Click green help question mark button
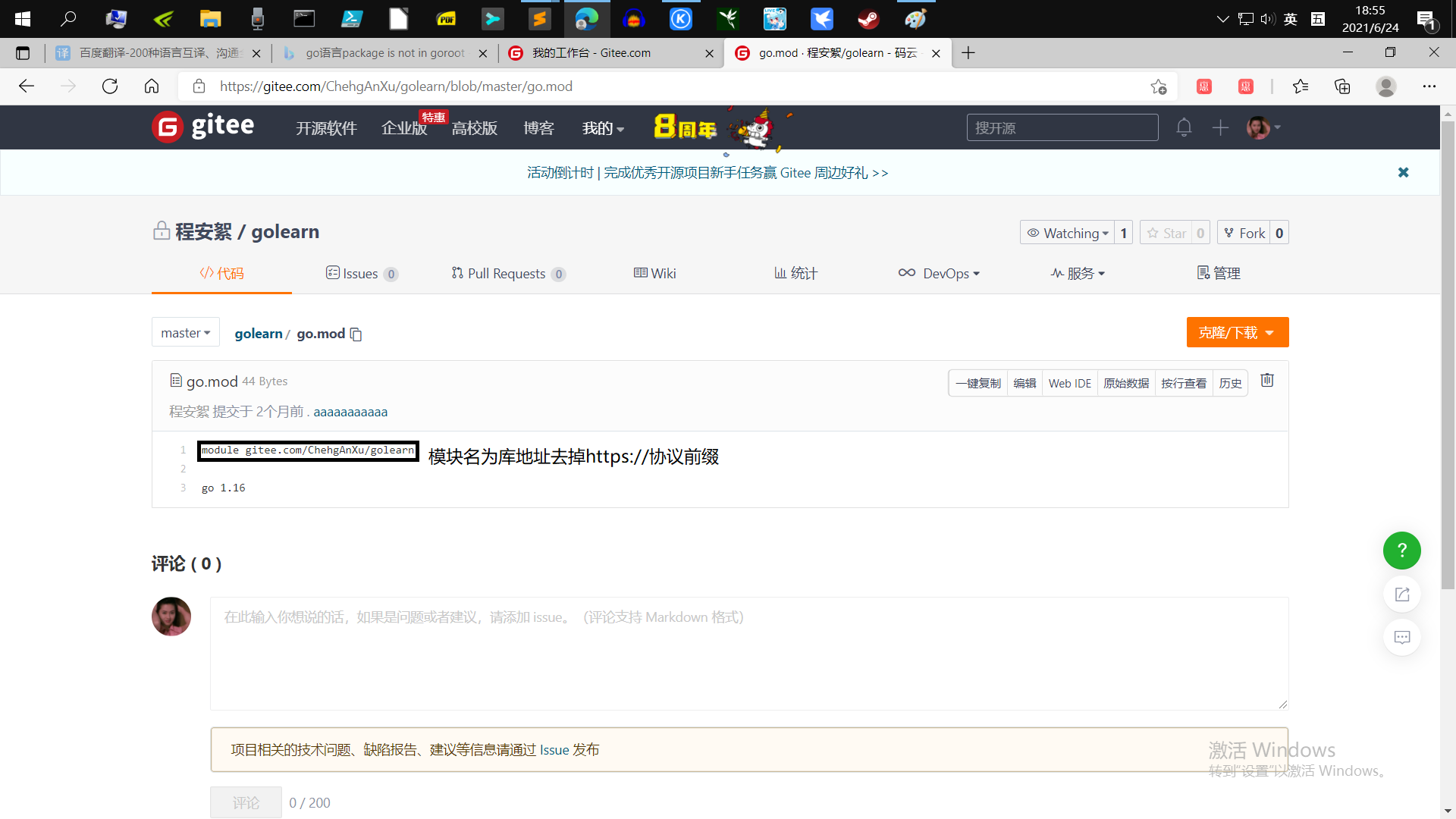Screen dimensions: 1456x819 [x=1401, y=551]
